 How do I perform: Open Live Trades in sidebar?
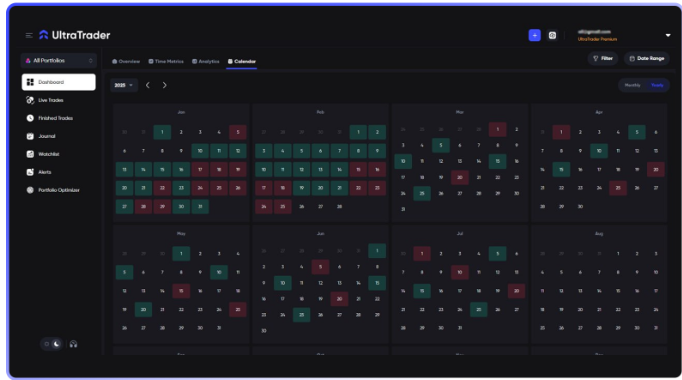(51, 100)
